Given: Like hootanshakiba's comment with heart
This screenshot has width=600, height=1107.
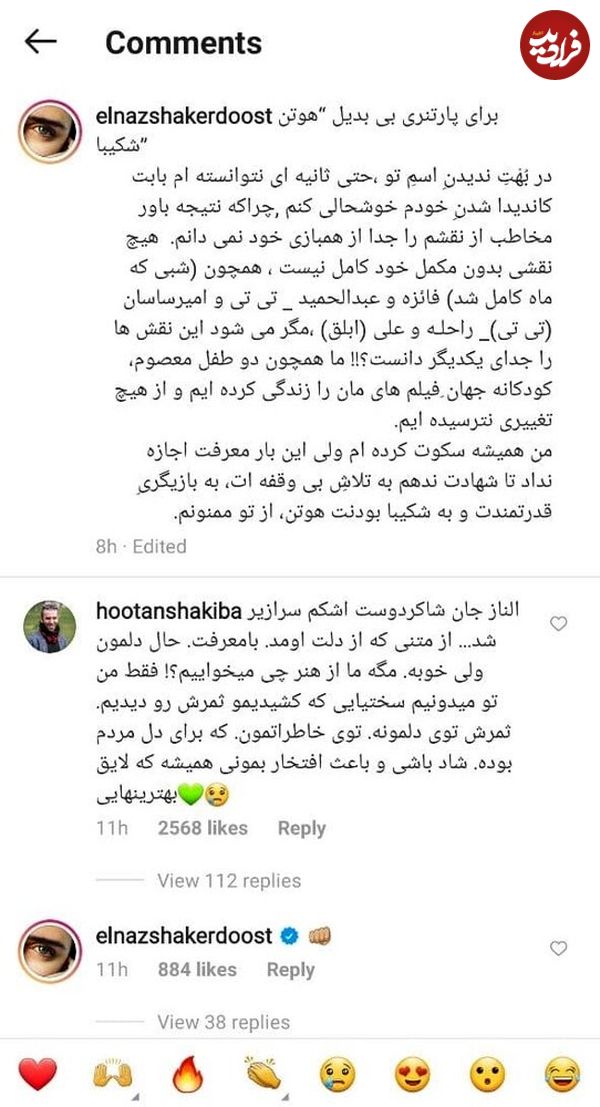Looking at the screenshot, I should point(558,623).
